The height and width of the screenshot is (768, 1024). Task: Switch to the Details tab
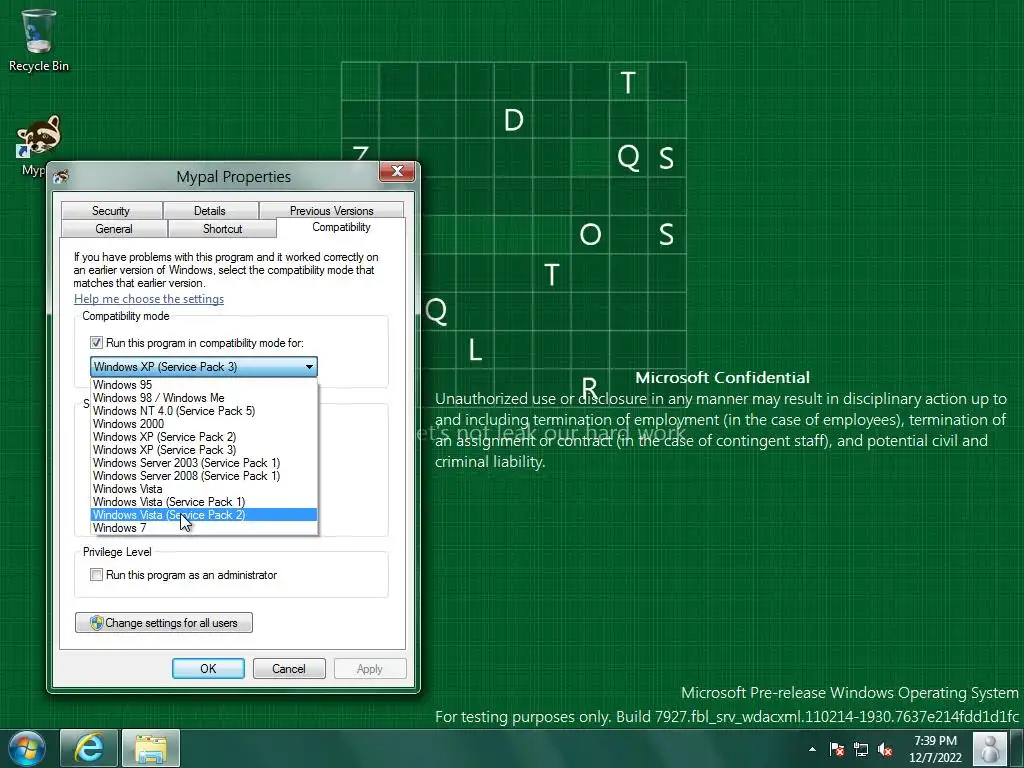tap(210, 210)
